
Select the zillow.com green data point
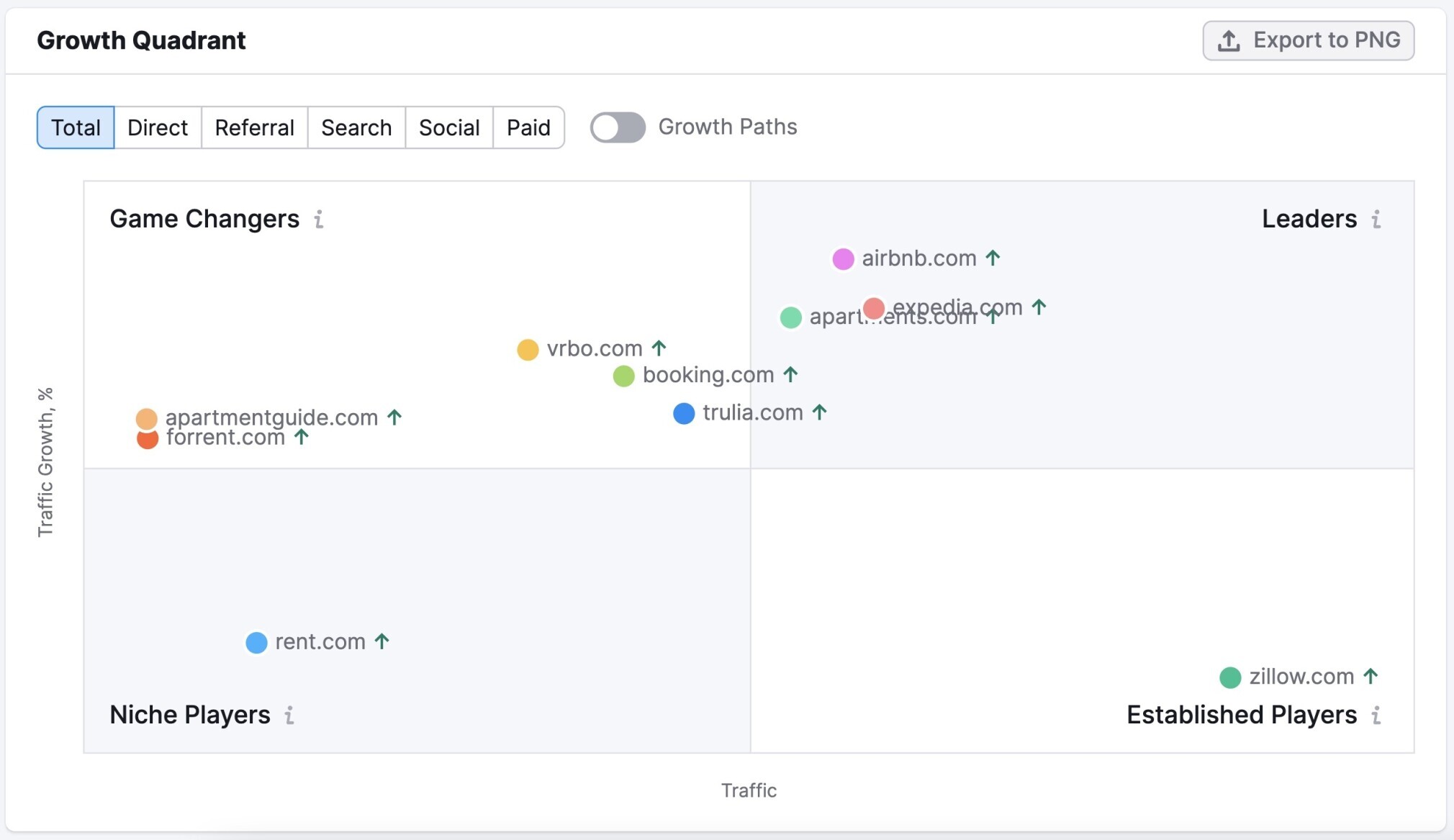click(x=1230, y=677)
